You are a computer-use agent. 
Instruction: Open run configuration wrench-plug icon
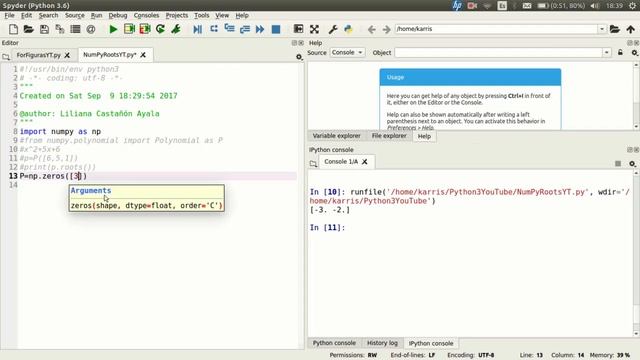(x=176, y=29)
